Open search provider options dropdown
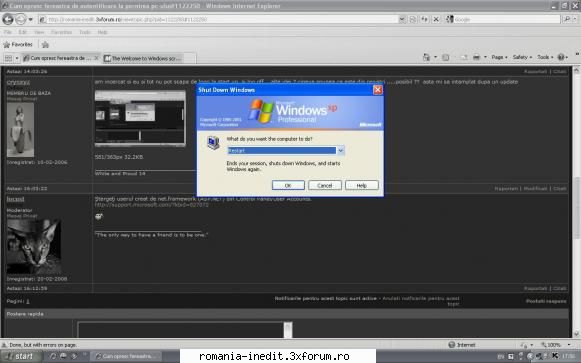Viewport: 581px width, 363px height. click(574, 19)
